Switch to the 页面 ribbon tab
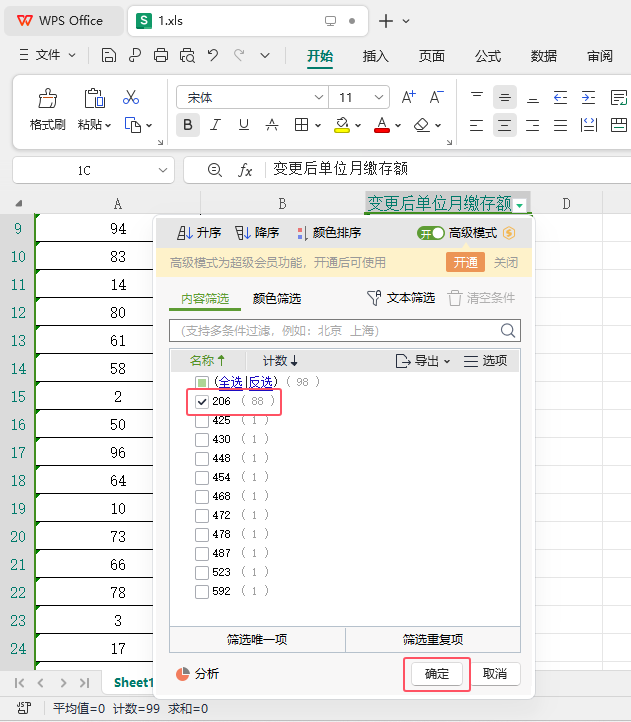 432,56
